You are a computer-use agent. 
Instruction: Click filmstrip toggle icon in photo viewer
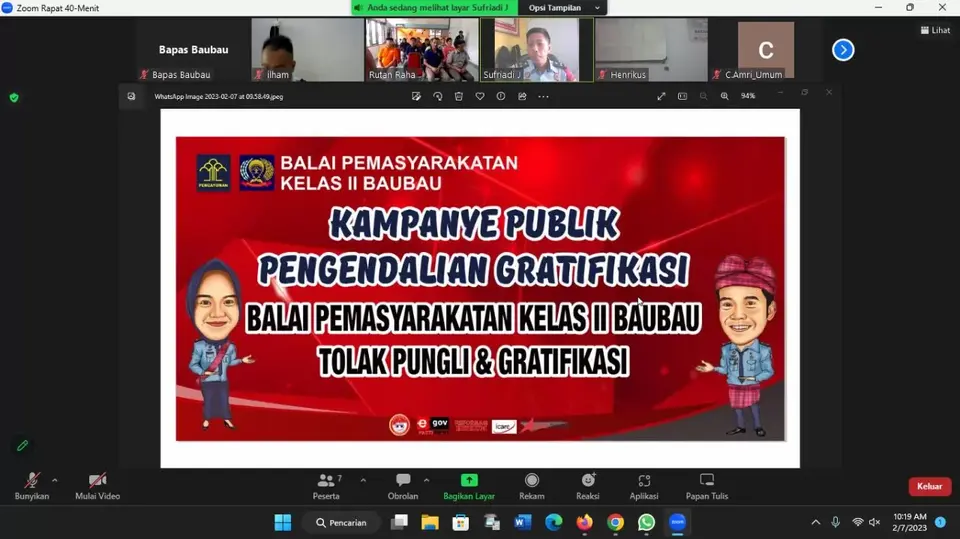coord(683,96)
